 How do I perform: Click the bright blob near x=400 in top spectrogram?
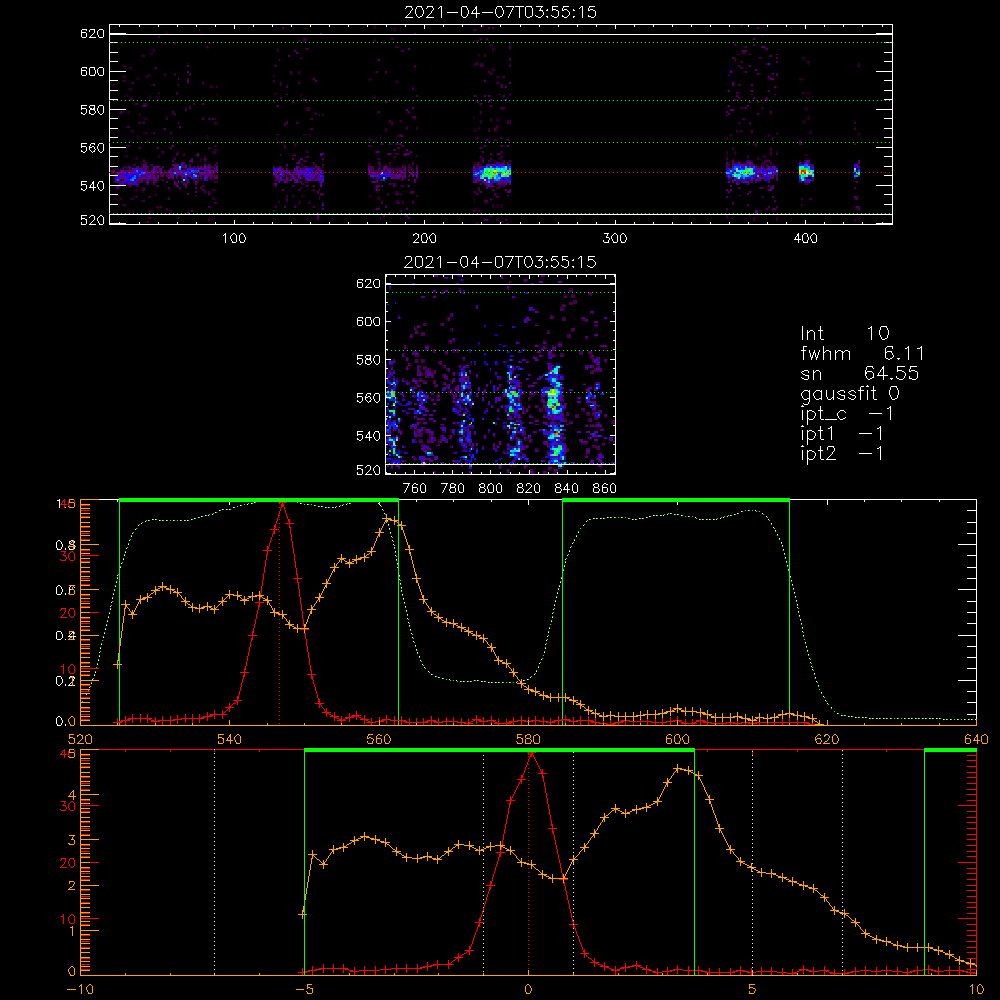click(806, 172)
